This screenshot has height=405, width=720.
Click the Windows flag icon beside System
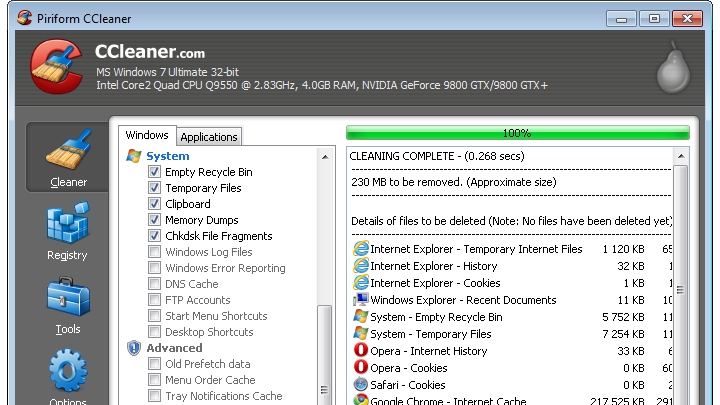click(x=134, y=156)
